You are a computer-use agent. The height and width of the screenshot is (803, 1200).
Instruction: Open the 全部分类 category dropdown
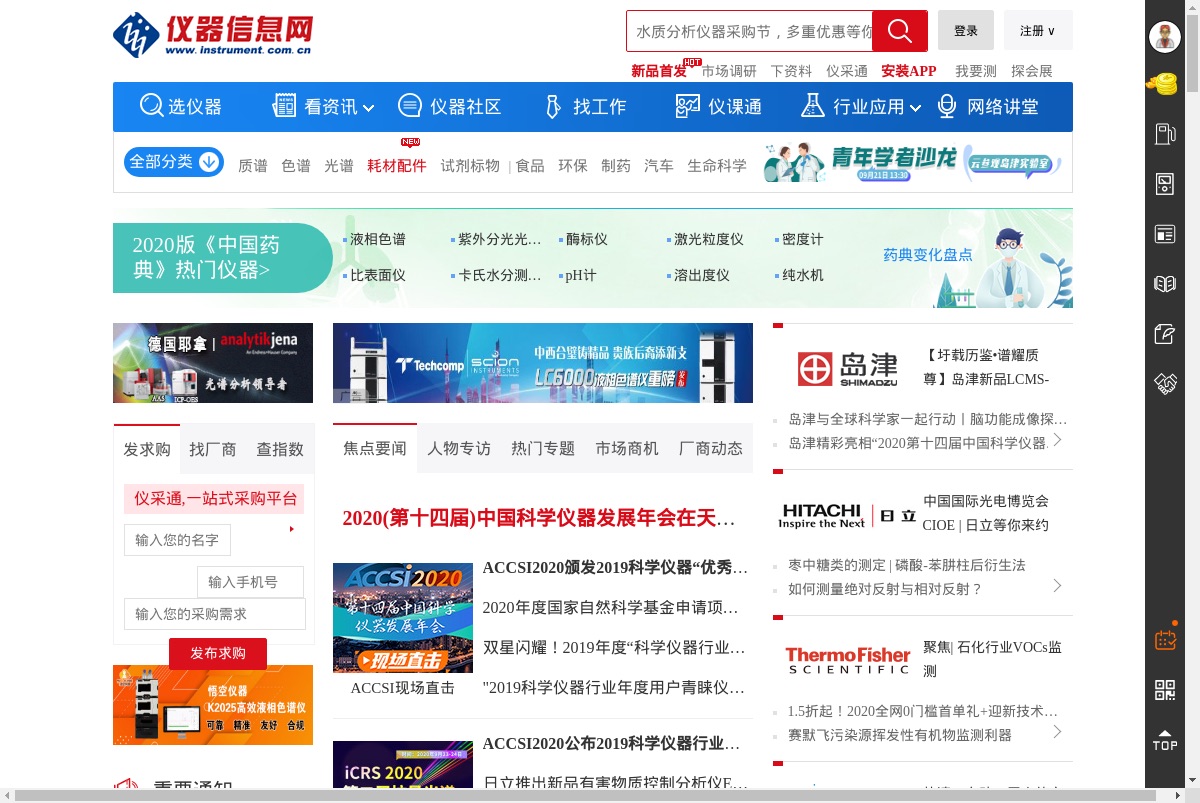174,162
